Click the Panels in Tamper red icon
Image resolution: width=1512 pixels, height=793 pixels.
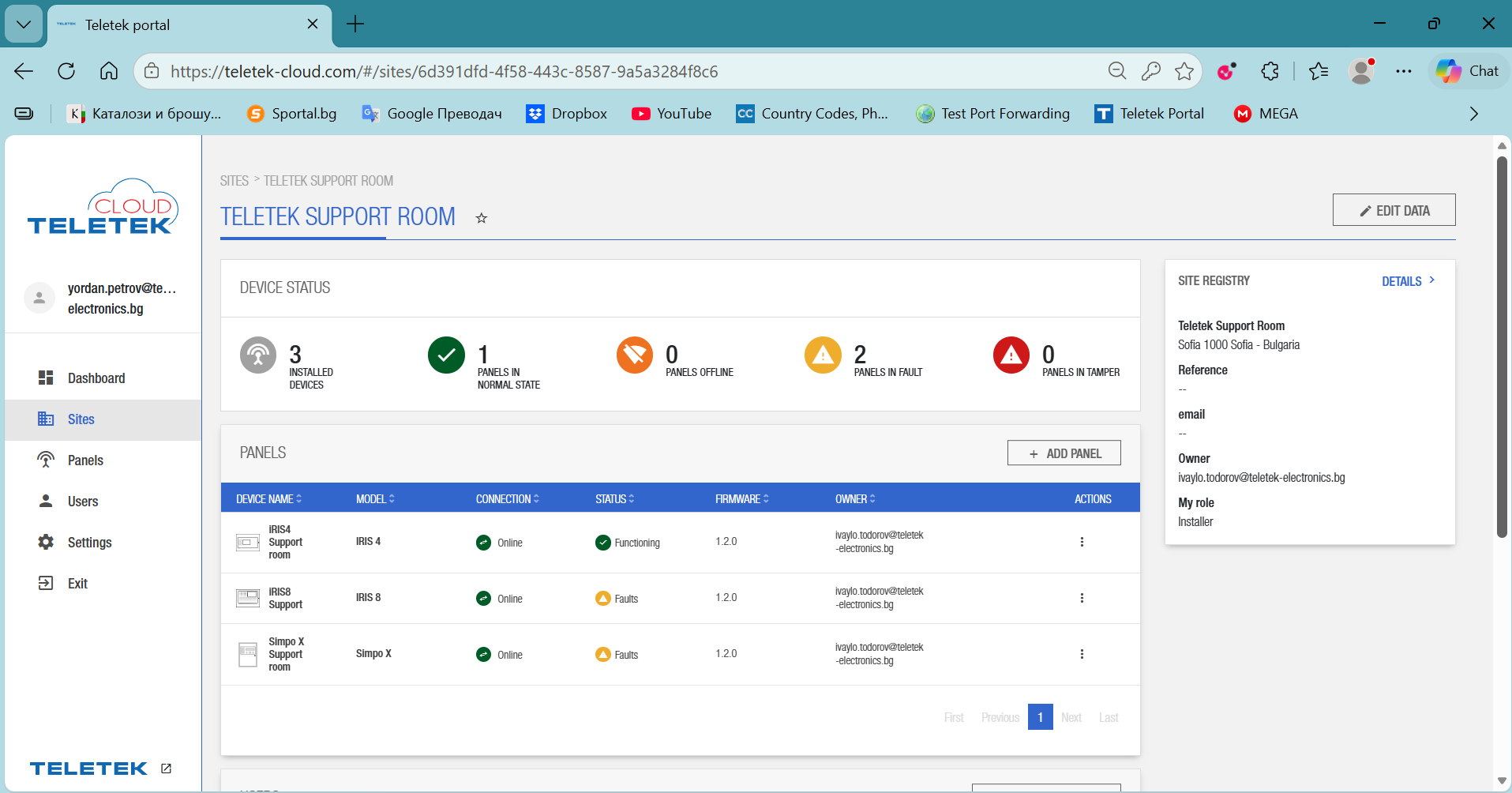(x=1011, y=355)
